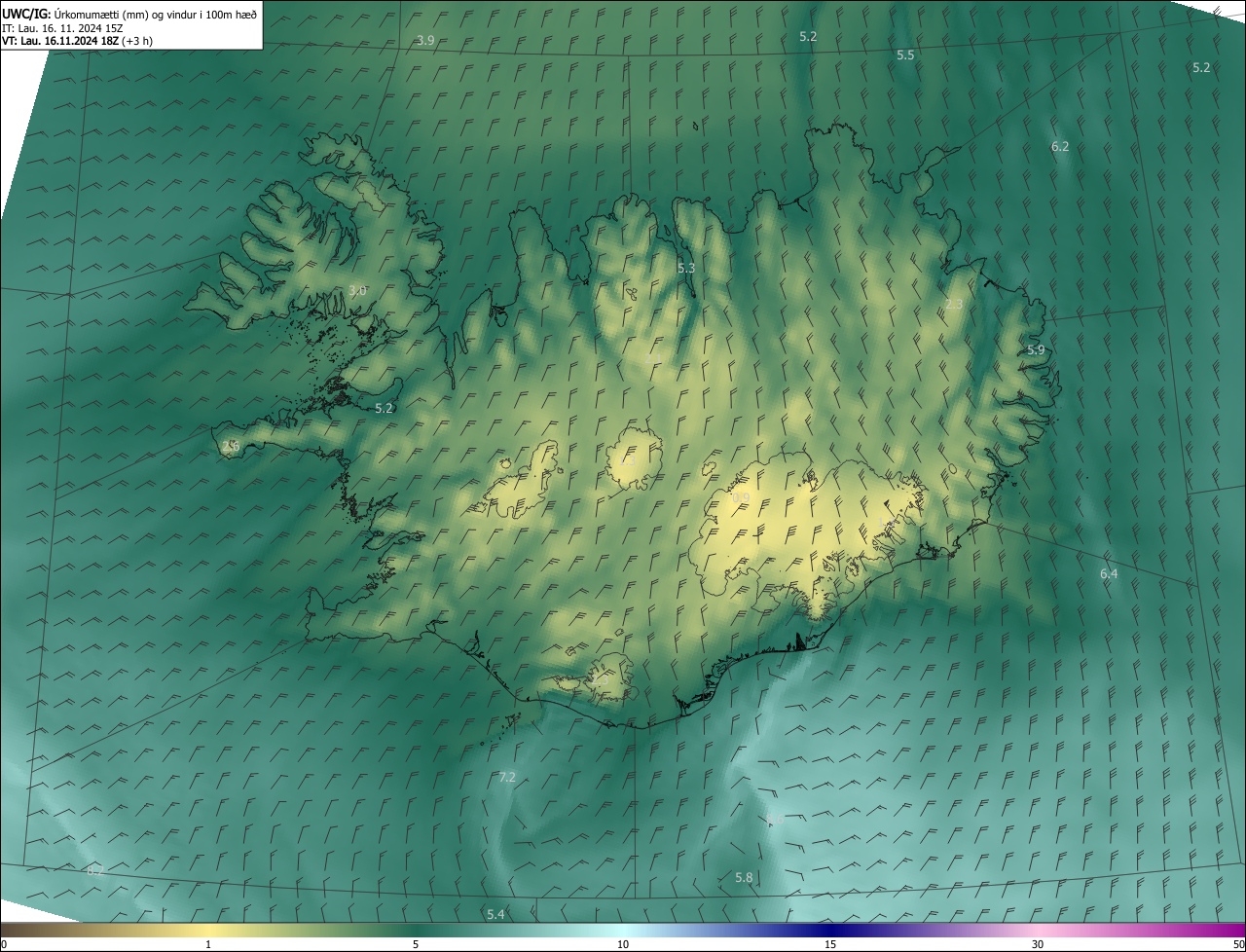Screen dimensions: 1246x952
Task: Click the "5.5" value label on the map
Action: 905,55
